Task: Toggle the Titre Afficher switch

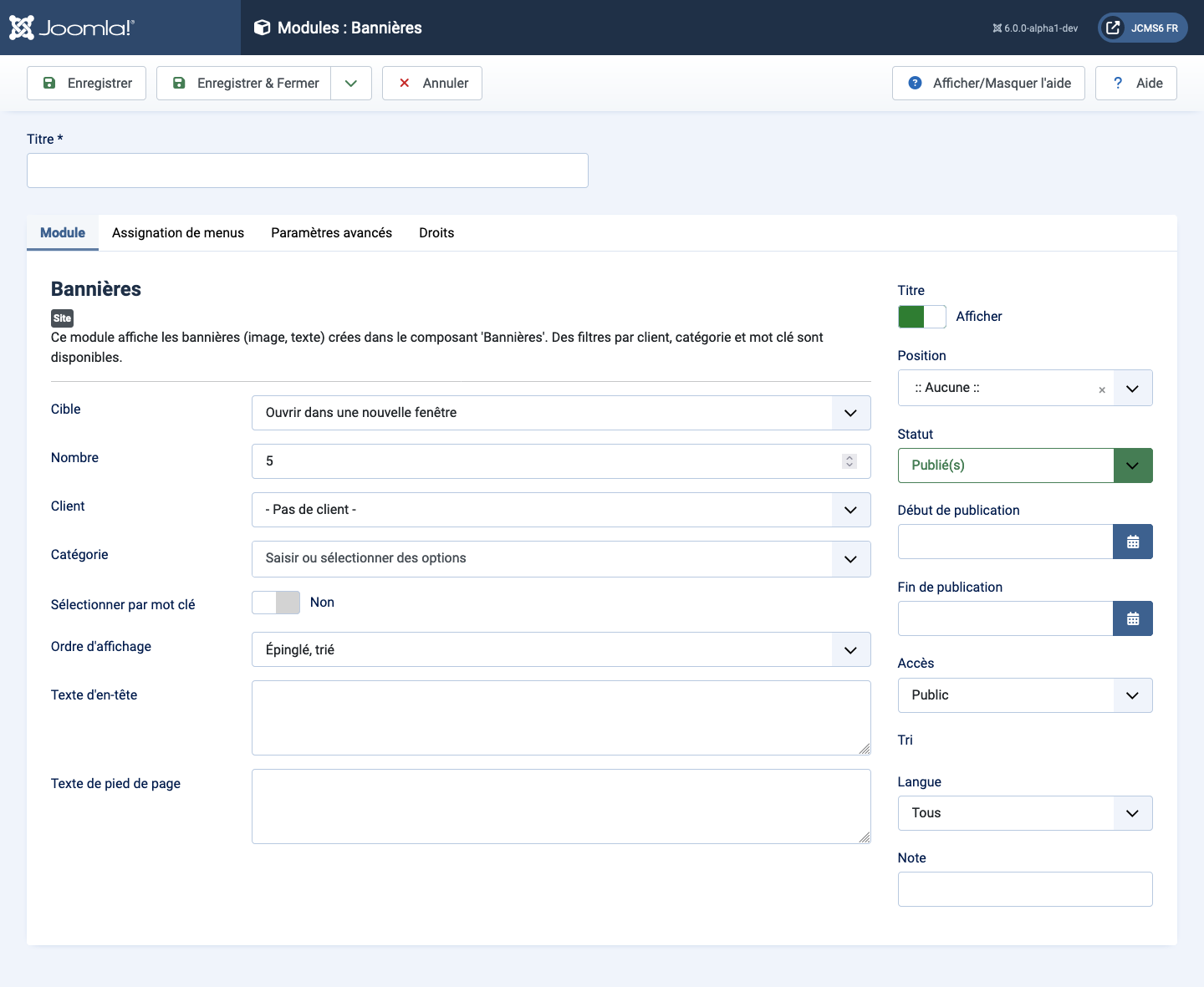Action: coord(921,317)
